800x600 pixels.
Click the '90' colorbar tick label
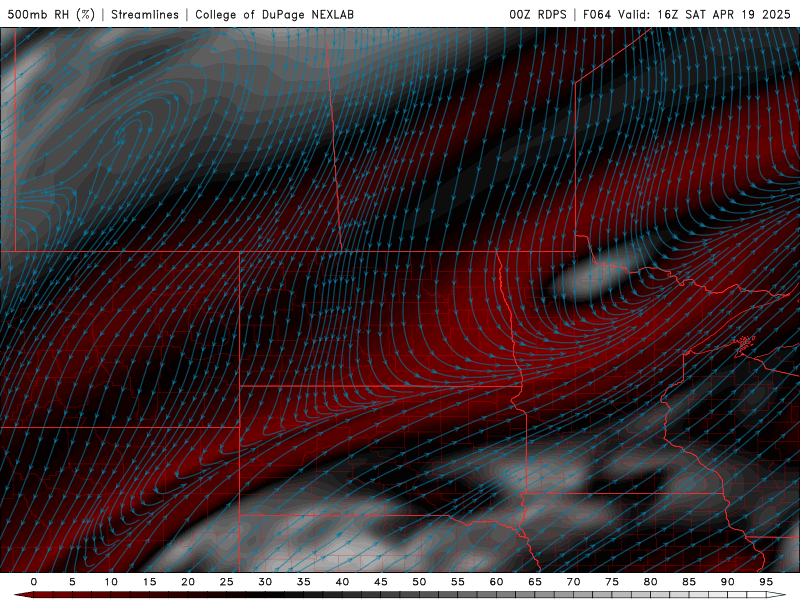pyautogui.click(x=727, y=582)
